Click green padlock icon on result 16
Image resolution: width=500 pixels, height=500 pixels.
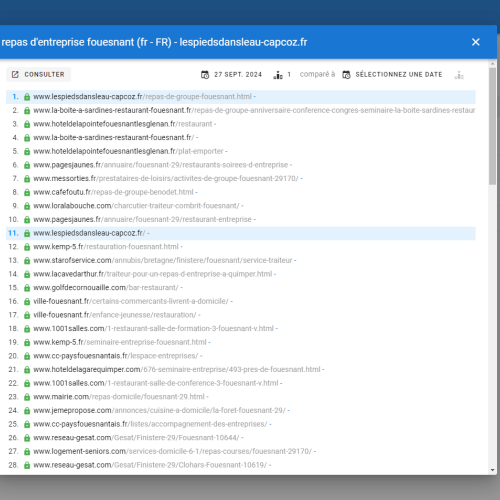27,302
